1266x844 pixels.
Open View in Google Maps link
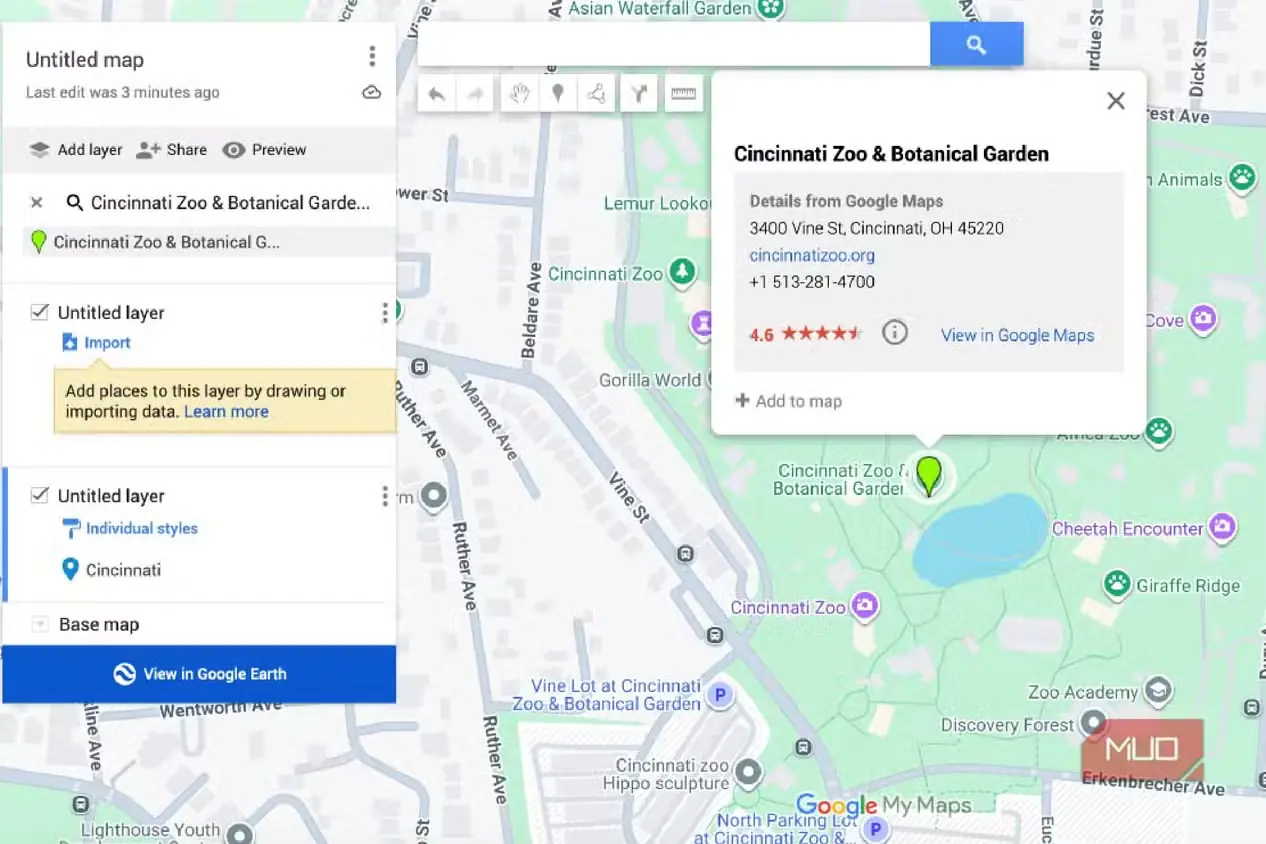pos(1017,336)
